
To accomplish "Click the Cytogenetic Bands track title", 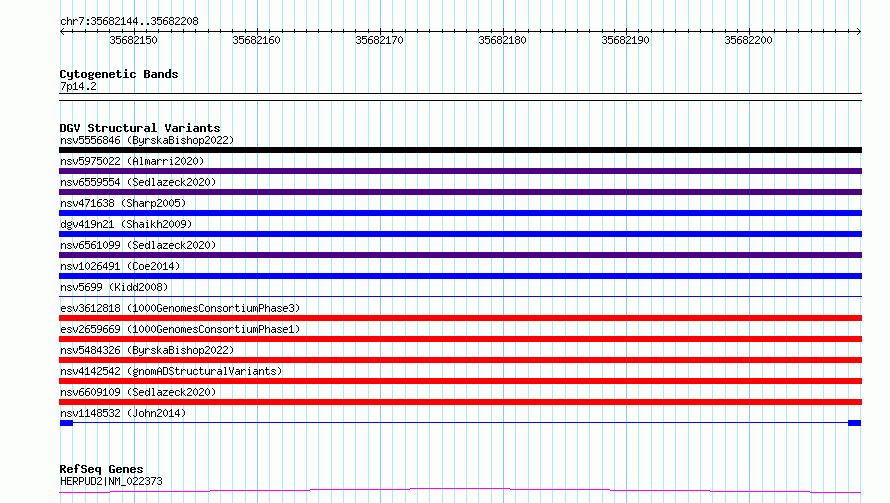I will click(119, 74).
